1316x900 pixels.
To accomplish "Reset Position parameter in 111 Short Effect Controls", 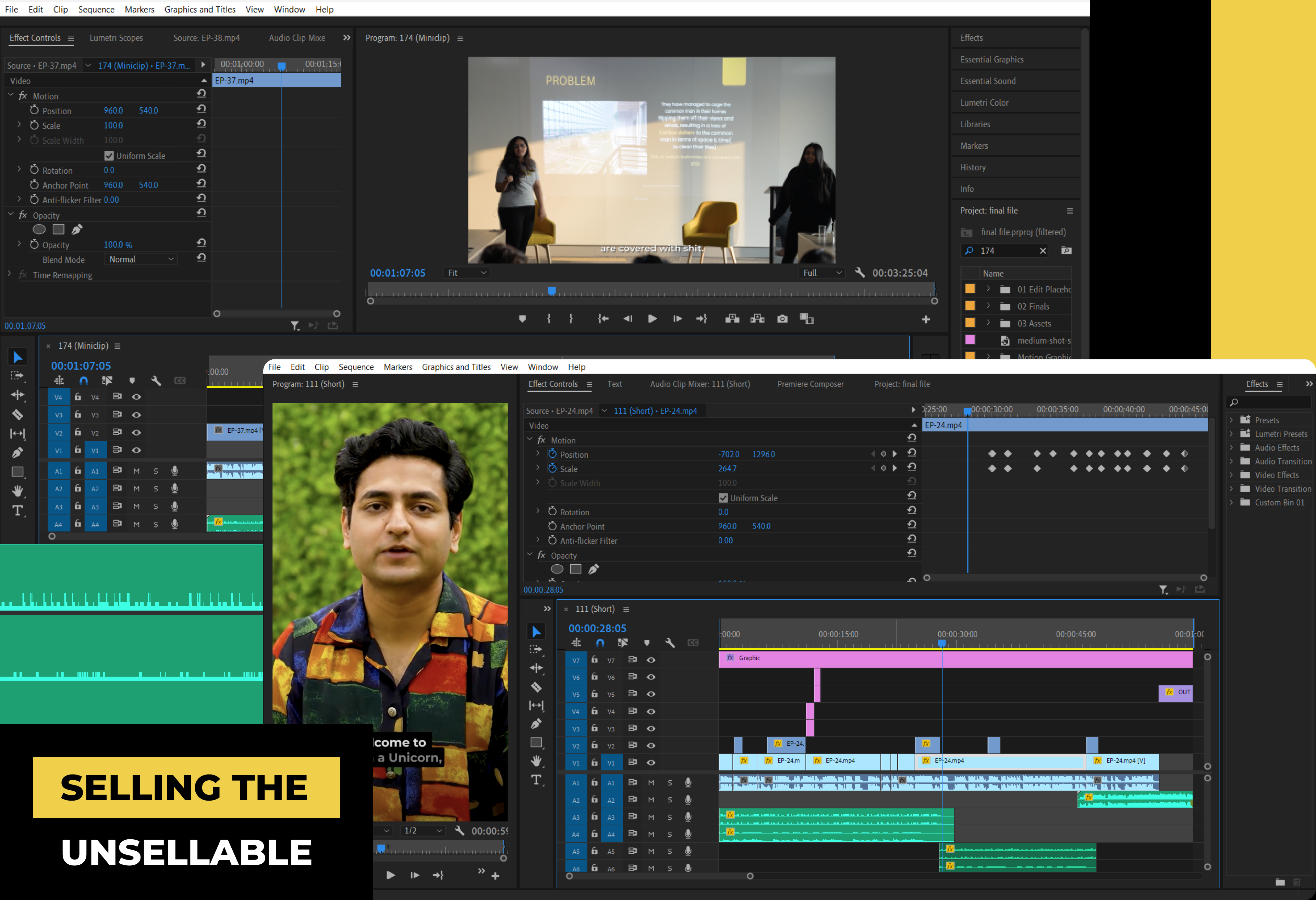I will pos(912,453).
